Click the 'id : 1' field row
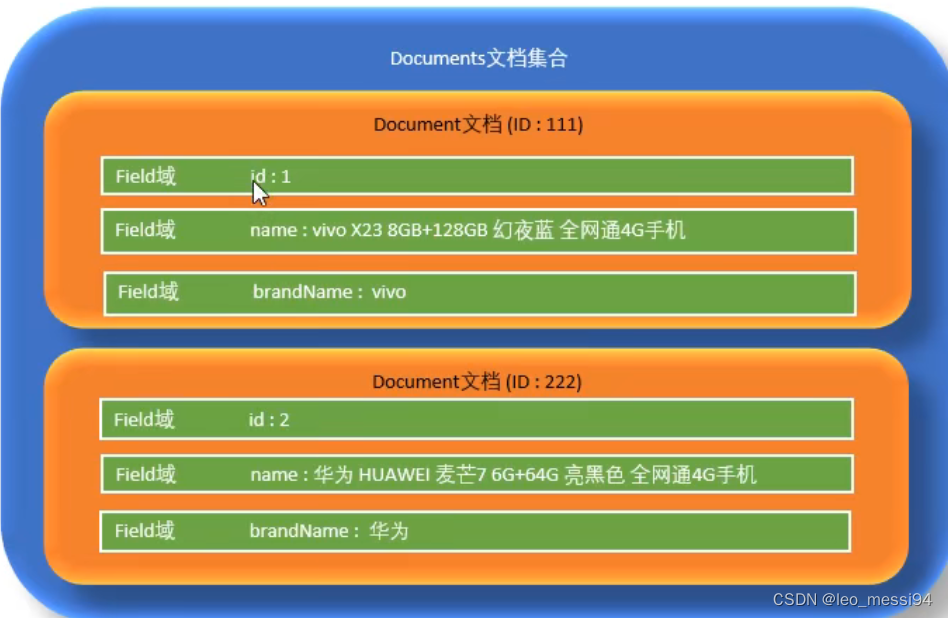The image size is (948, 618). point(477,176)
